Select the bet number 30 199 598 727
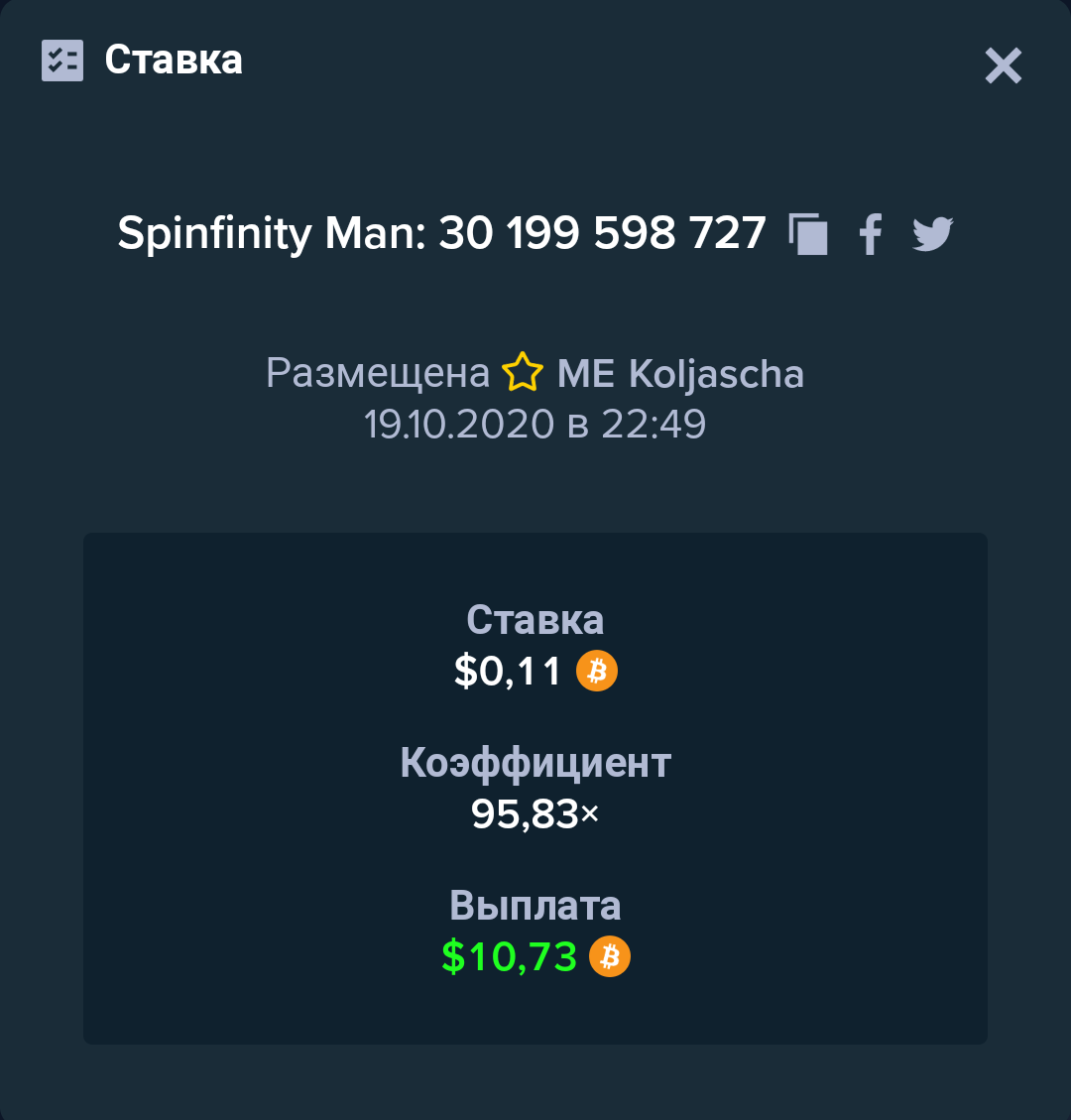The height and width of the screenshot is (1120, 1071). click(602, 233)
